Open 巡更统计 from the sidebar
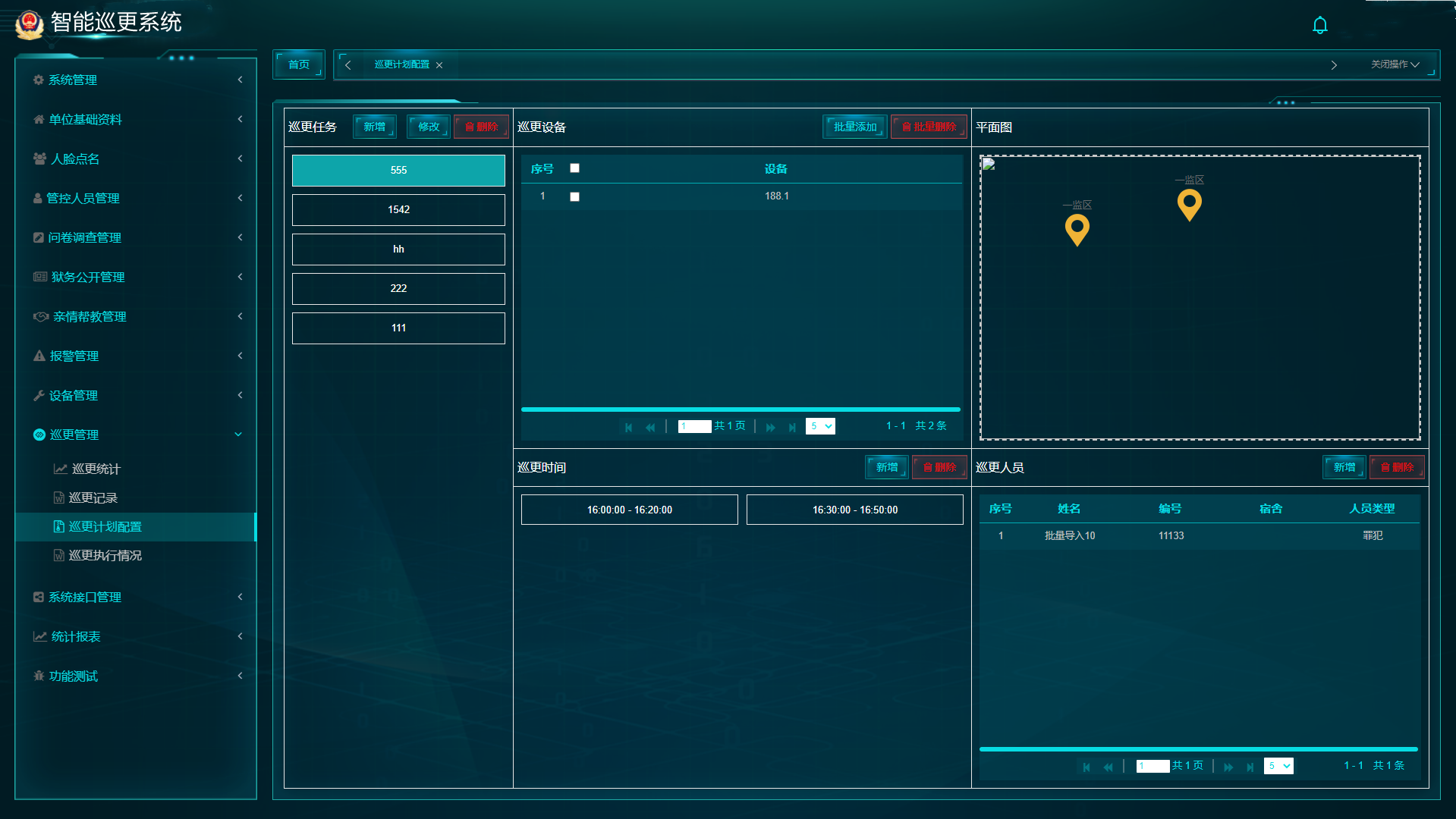1456x819 pixels. [x=96, y=469]
